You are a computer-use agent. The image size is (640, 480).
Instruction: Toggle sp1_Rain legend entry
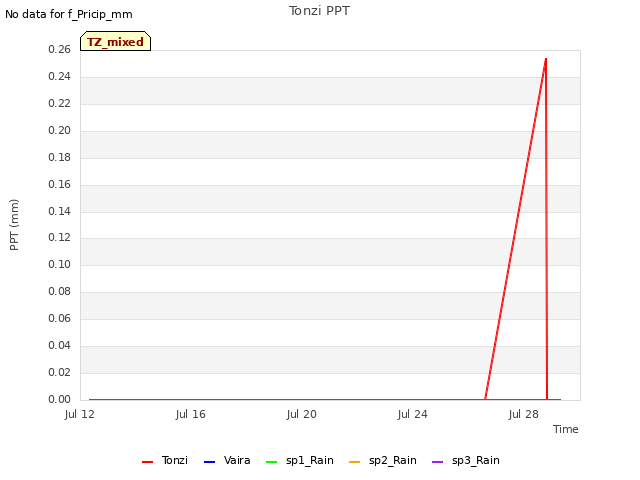[300, 460]
